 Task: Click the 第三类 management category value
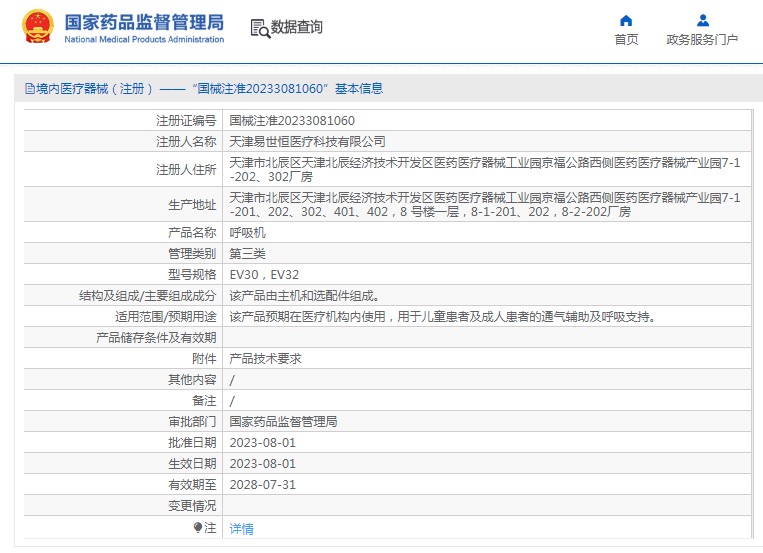coord(247,253)
